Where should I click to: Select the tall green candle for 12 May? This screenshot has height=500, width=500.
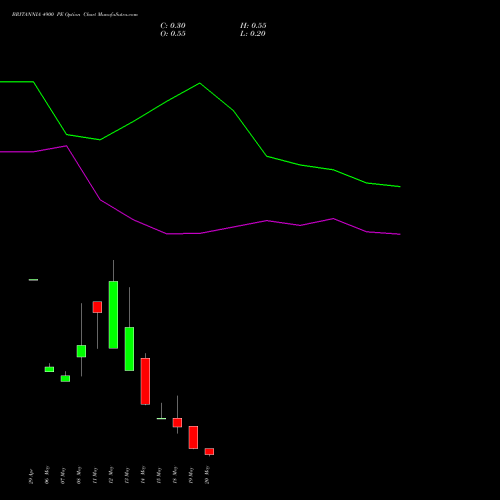pyautogui.click(x=113, y=315)
